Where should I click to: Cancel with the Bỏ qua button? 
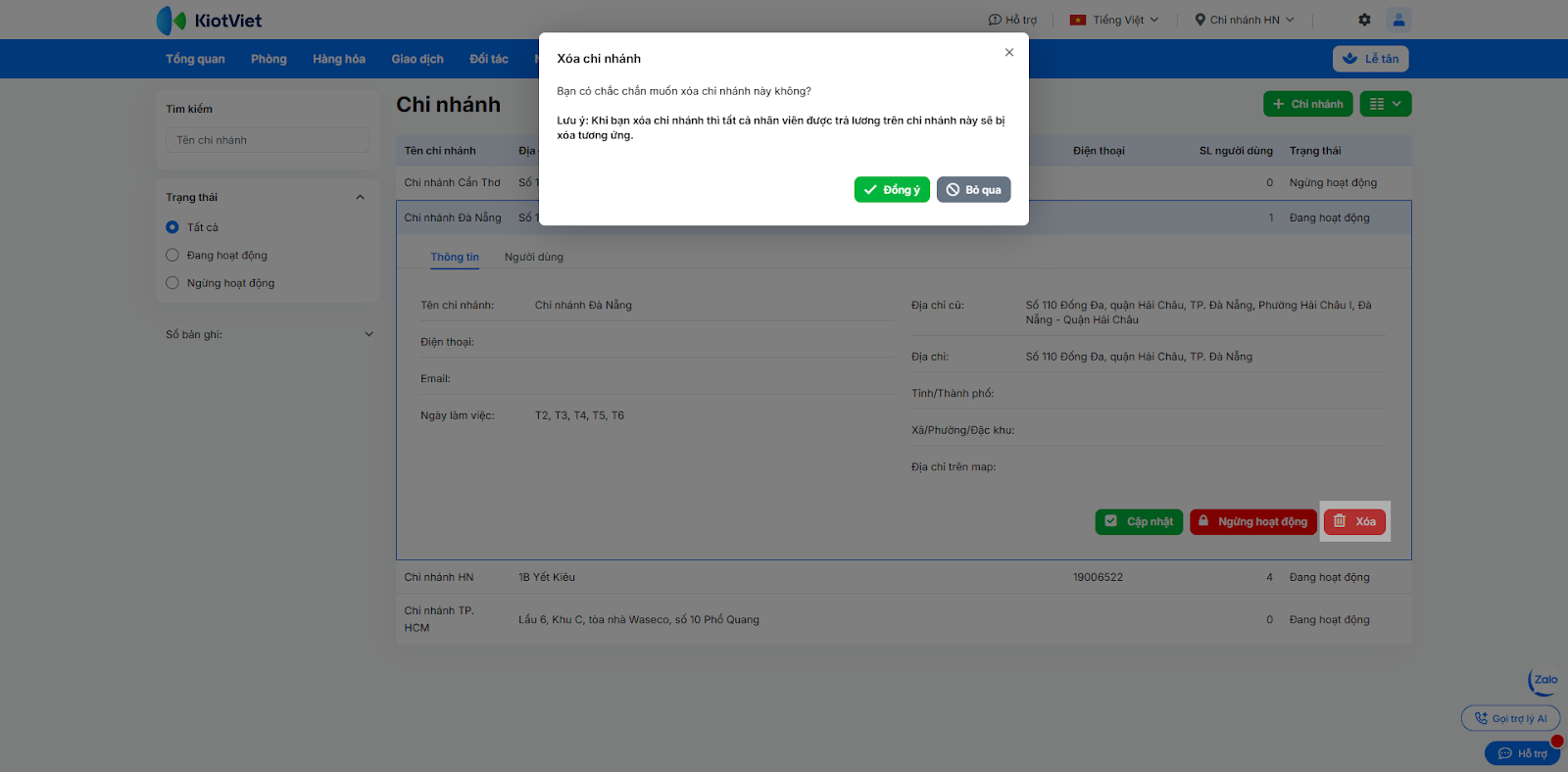tap(973, 190)
